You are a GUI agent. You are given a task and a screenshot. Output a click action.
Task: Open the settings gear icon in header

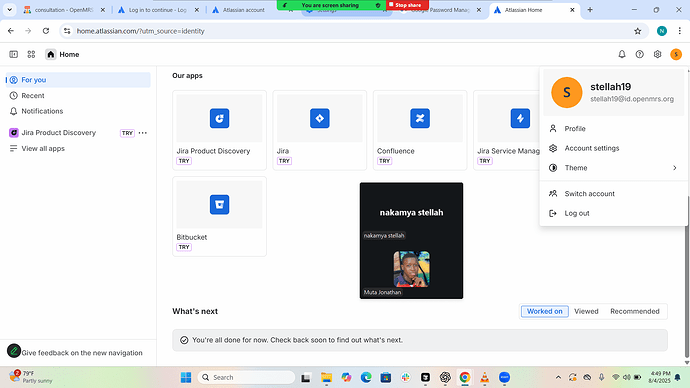click(657, 54)
